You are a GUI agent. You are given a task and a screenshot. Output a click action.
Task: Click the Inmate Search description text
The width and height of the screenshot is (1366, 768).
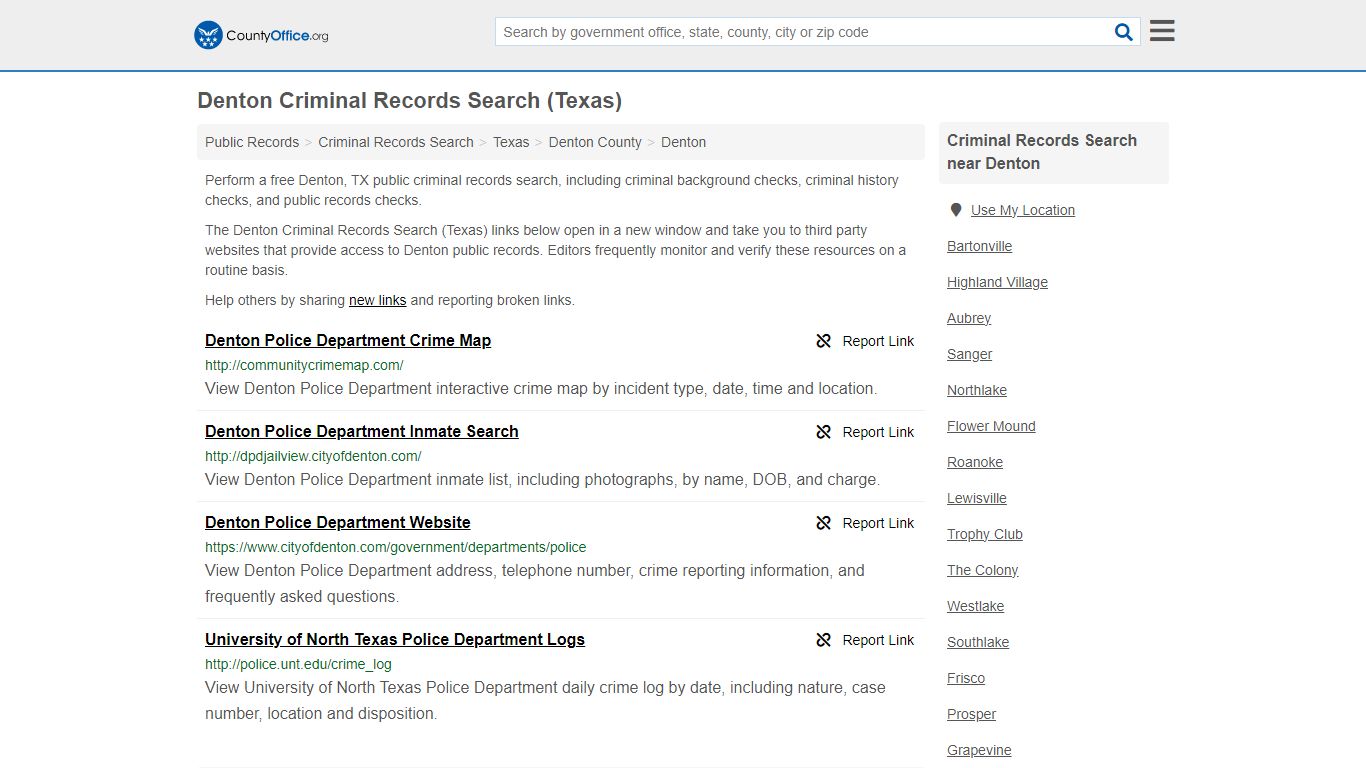(542, 480)
